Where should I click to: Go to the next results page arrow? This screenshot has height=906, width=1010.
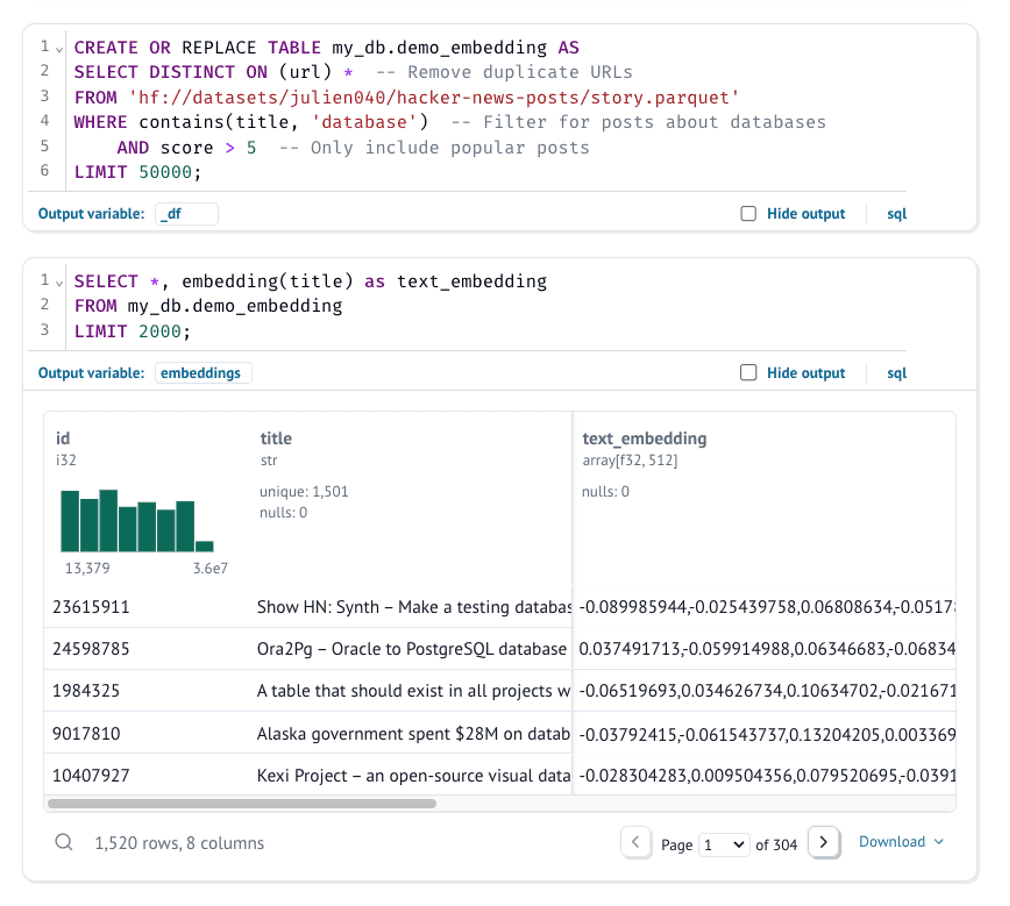click(x=823, y=842)
